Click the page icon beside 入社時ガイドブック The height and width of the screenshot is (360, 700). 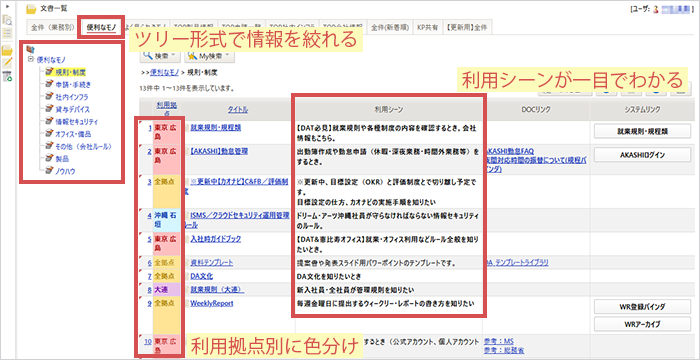187,239
